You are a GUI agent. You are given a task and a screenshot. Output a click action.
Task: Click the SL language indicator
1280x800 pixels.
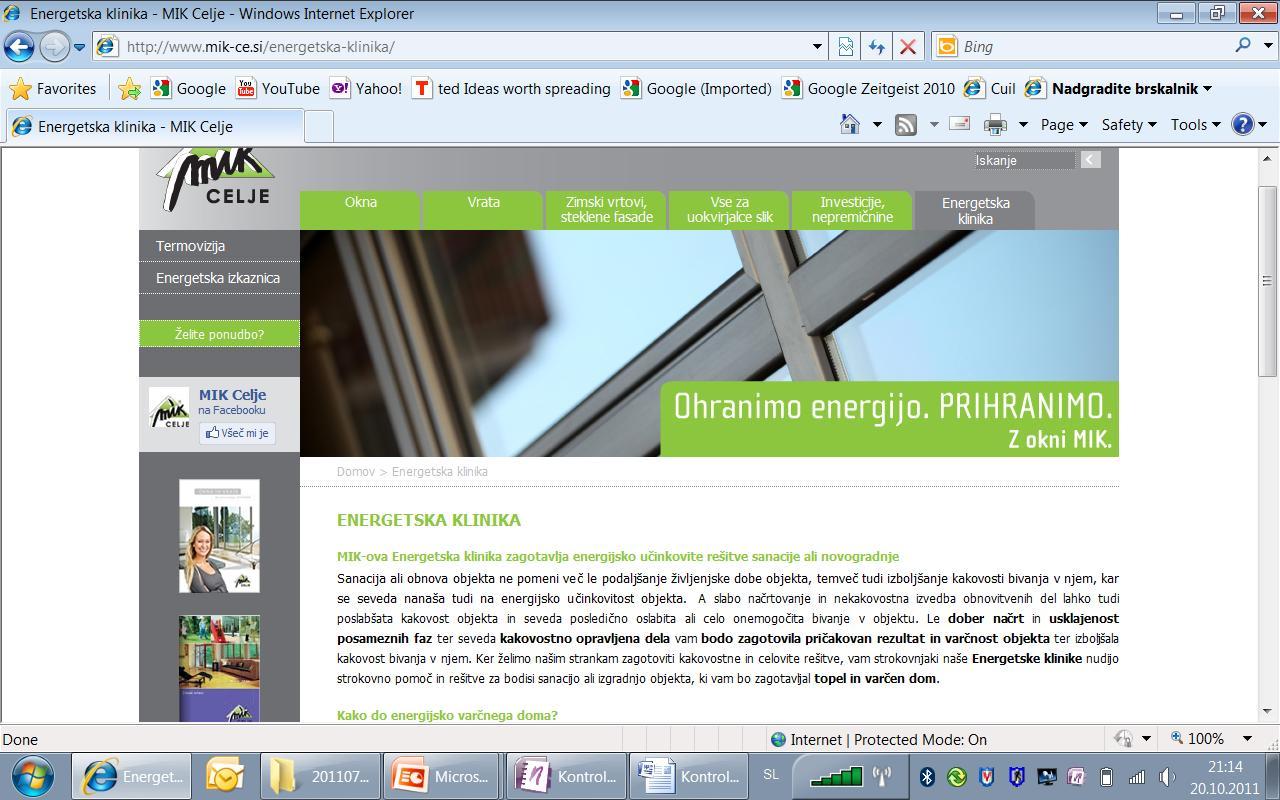pos(771,775)
